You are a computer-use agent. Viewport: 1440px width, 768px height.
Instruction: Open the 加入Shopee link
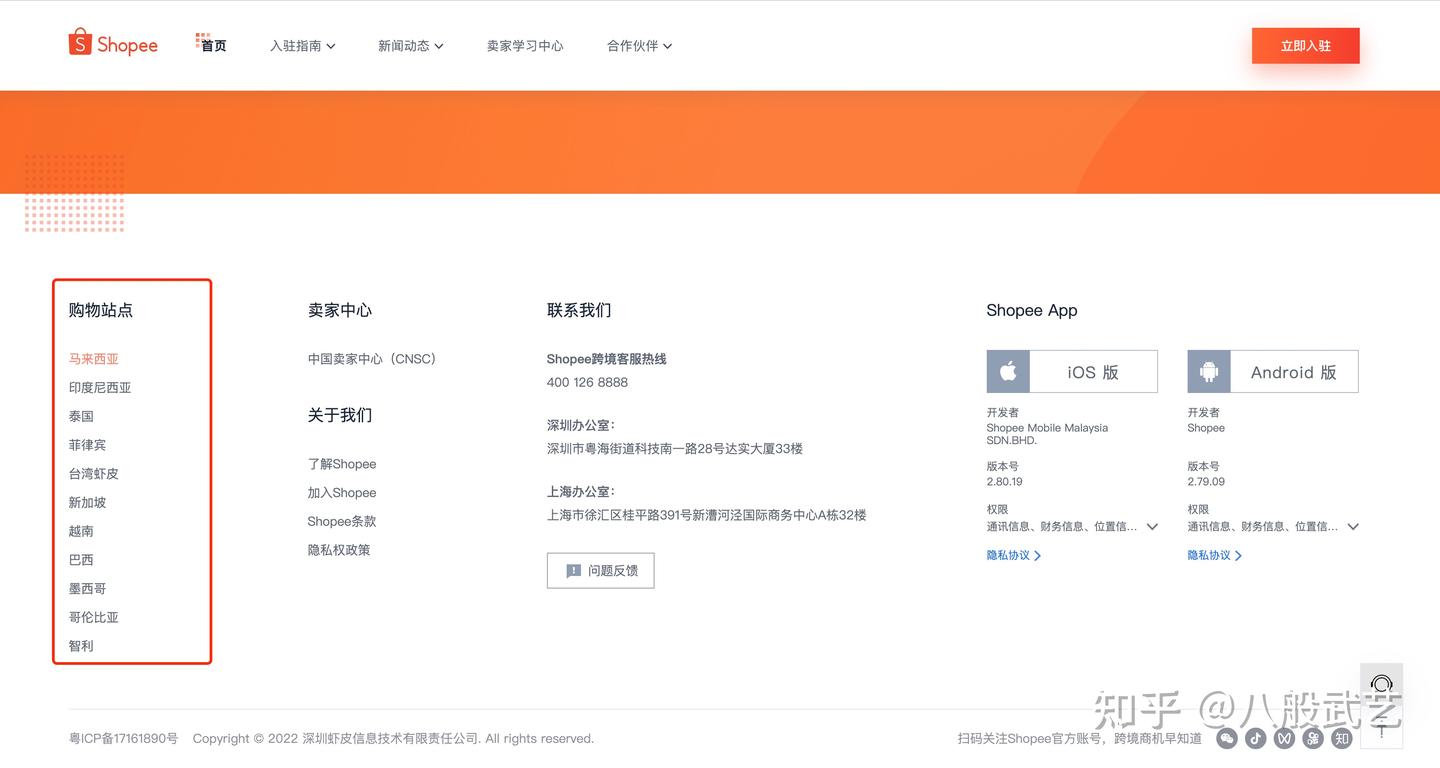[342, 493]
